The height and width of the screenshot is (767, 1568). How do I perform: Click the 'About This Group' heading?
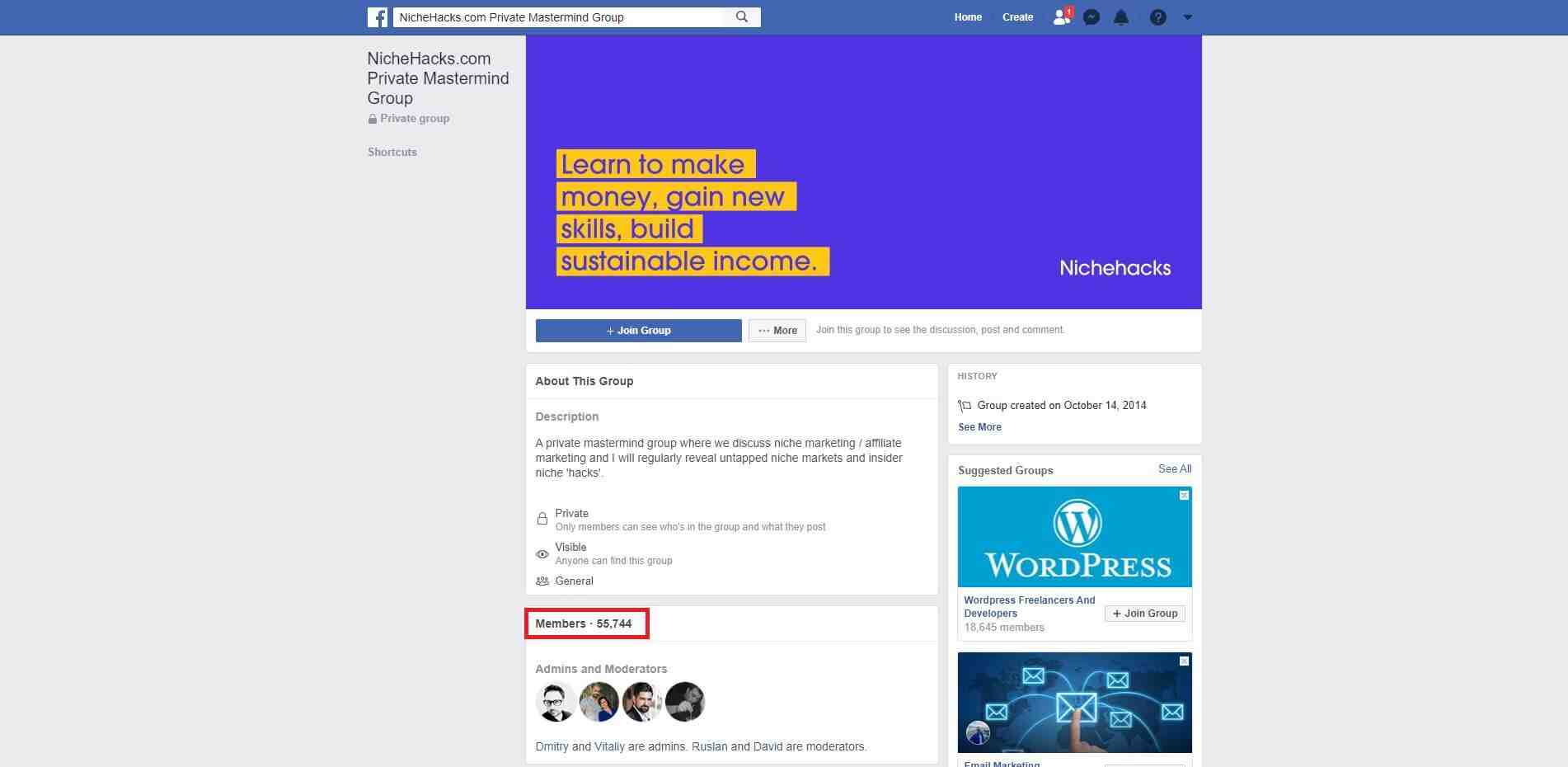584,381
